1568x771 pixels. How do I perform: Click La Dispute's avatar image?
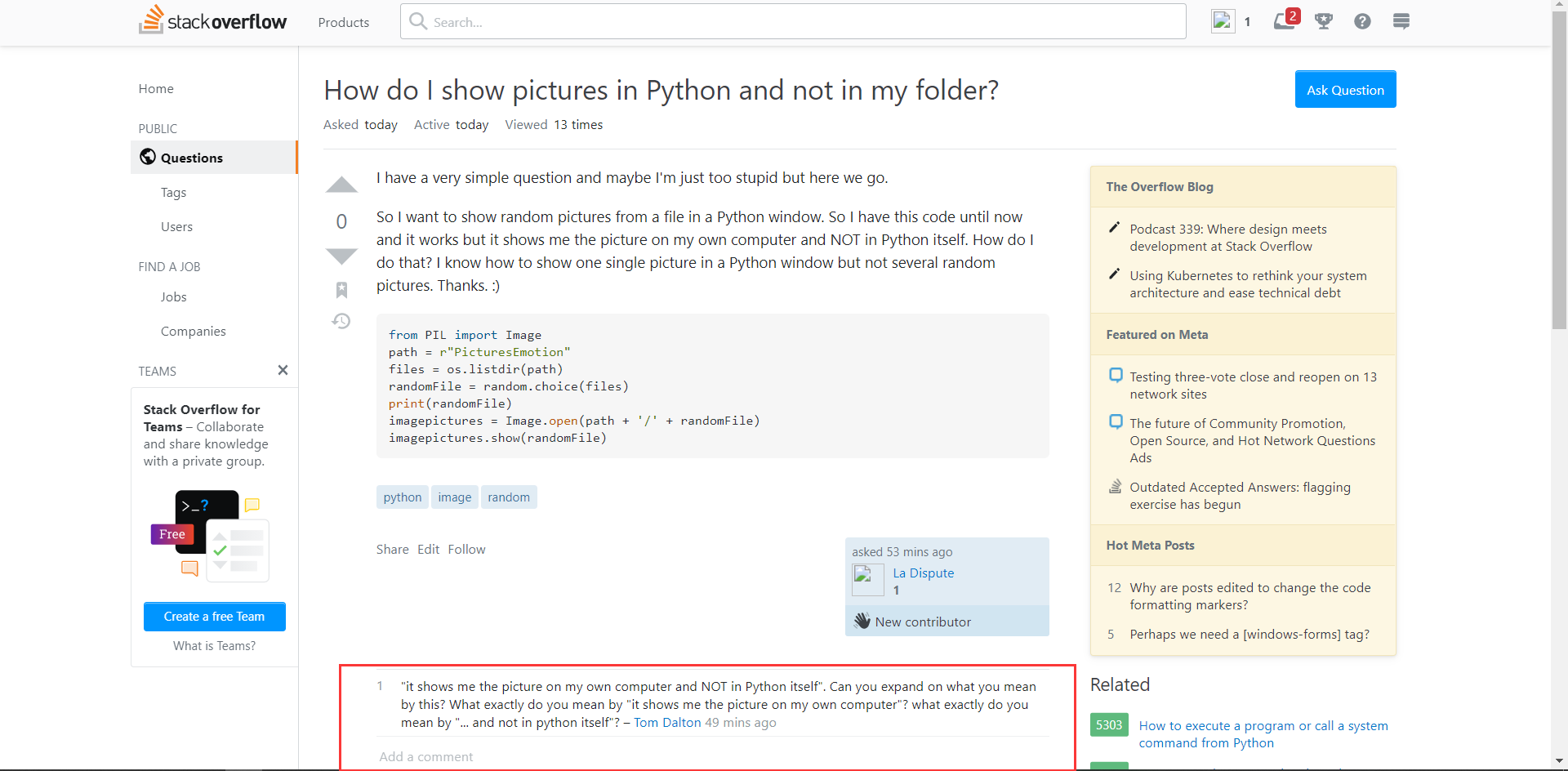(x=867, y=580)
